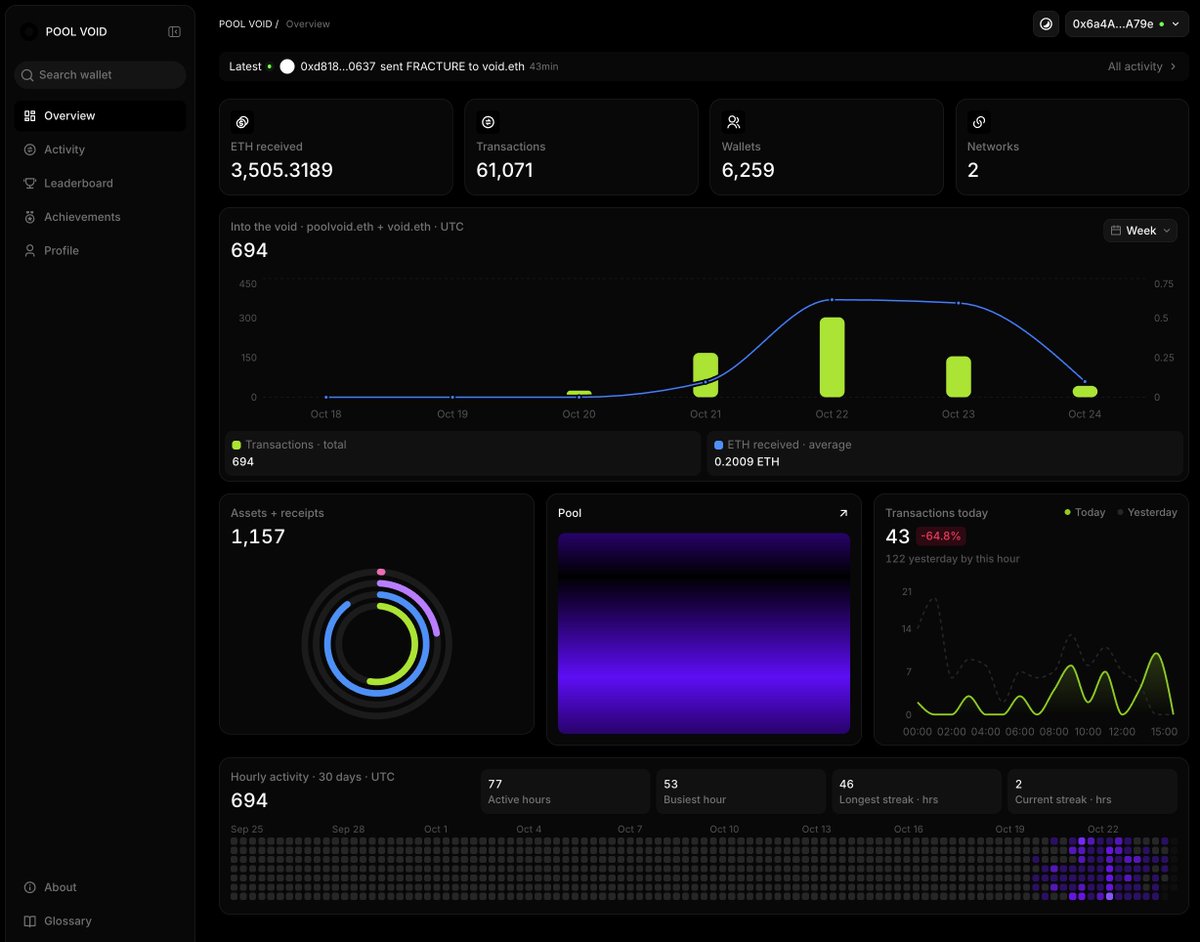Open Achievements via the medal icon
1200x942 pixels.
pos(30,217)
